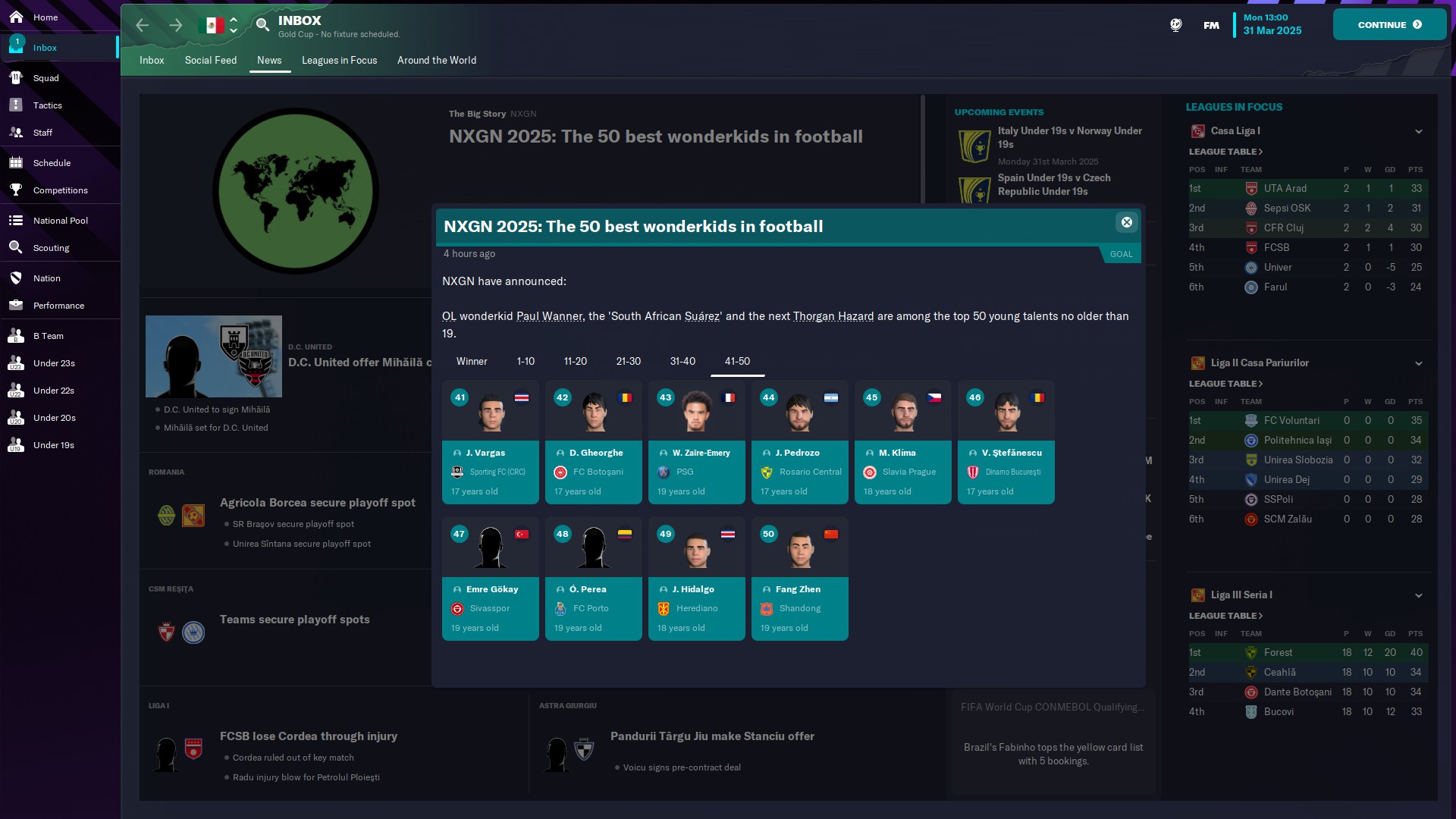Go forward with the right arrow
Image resolution: width=1456 pixels, height=819 pixels.
[x=176, y=25]
